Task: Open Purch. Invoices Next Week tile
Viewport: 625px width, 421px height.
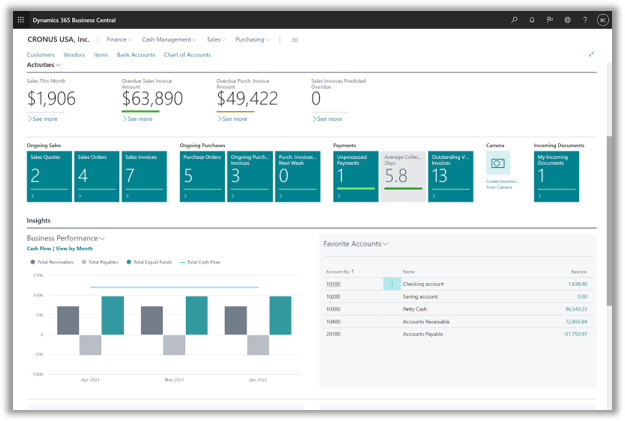Action: pyautogui.click(x=298, y=176)
